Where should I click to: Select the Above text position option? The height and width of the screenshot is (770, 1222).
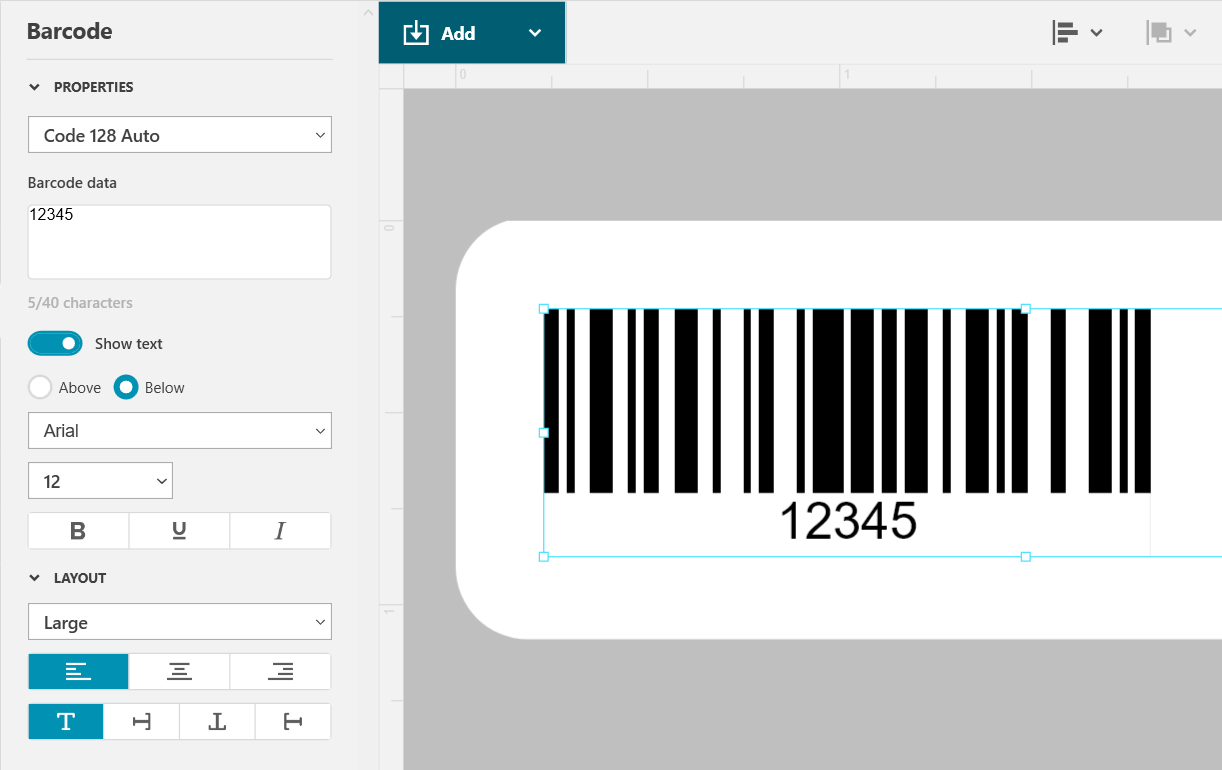click(x=40, y=387)
